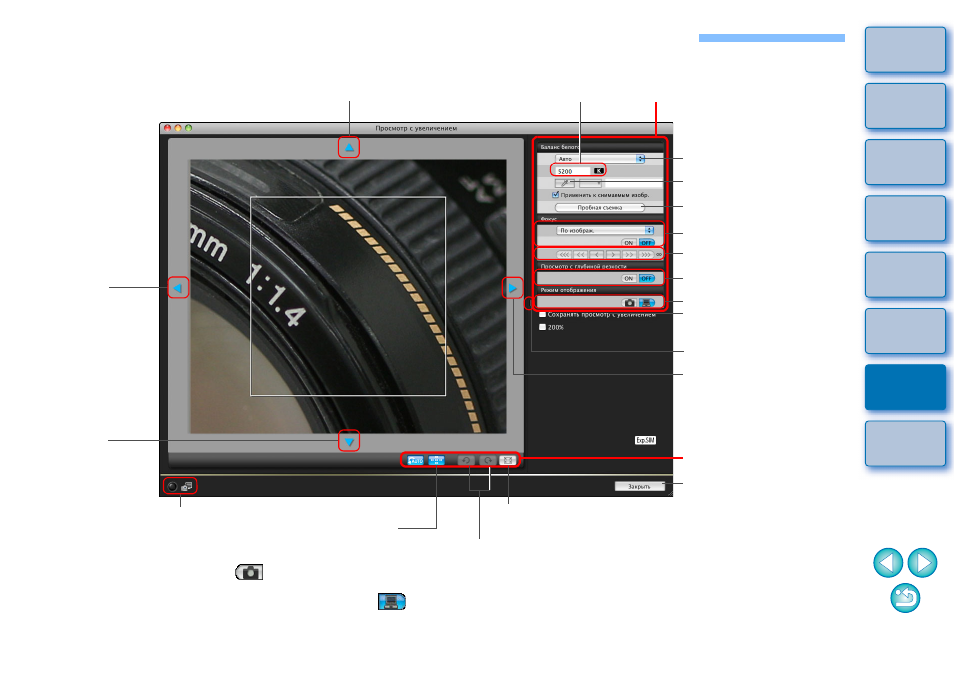Screen dimensions: 954x674
Task: Minimize the window with the yellow button
Action: 178,128
